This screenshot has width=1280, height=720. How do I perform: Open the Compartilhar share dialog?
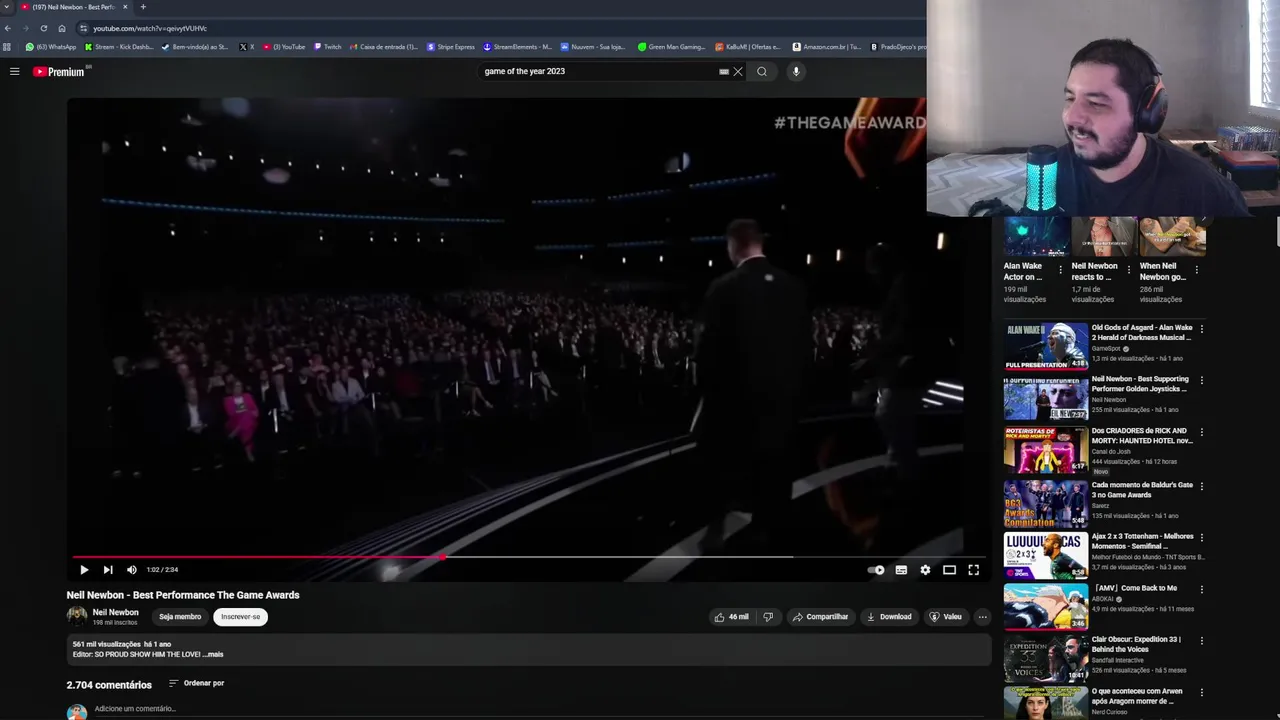click(820, 617)
